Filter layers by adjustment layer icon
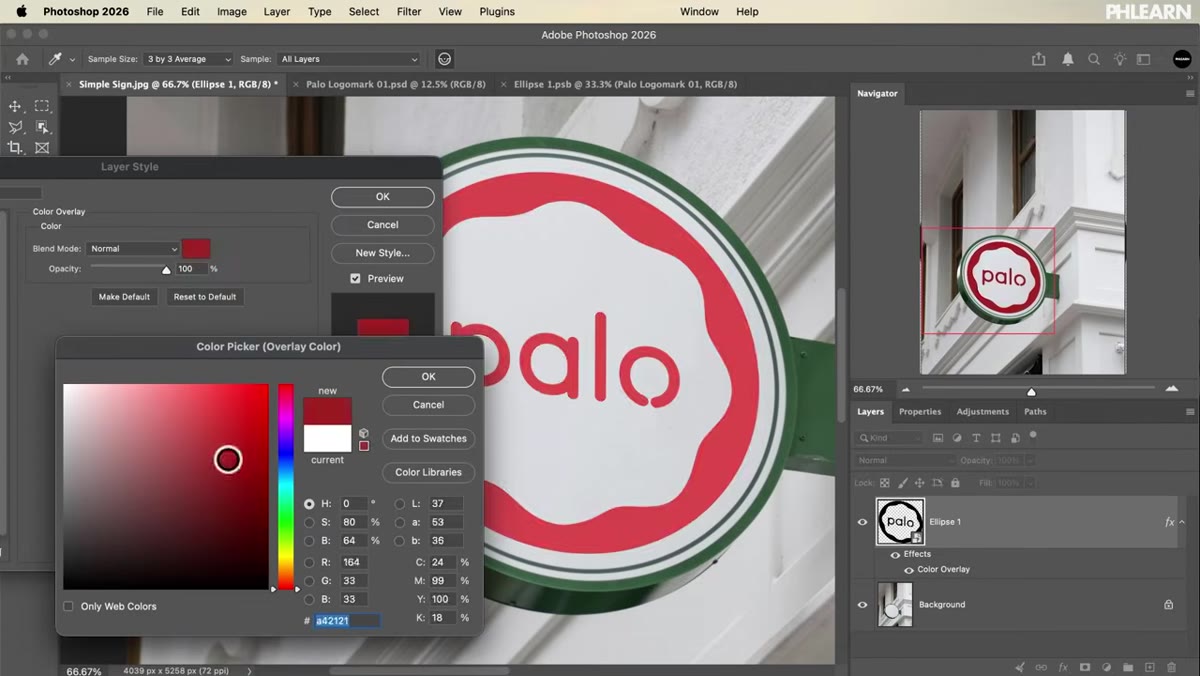This screenshot has width=1200, height=676. (957, 438)
